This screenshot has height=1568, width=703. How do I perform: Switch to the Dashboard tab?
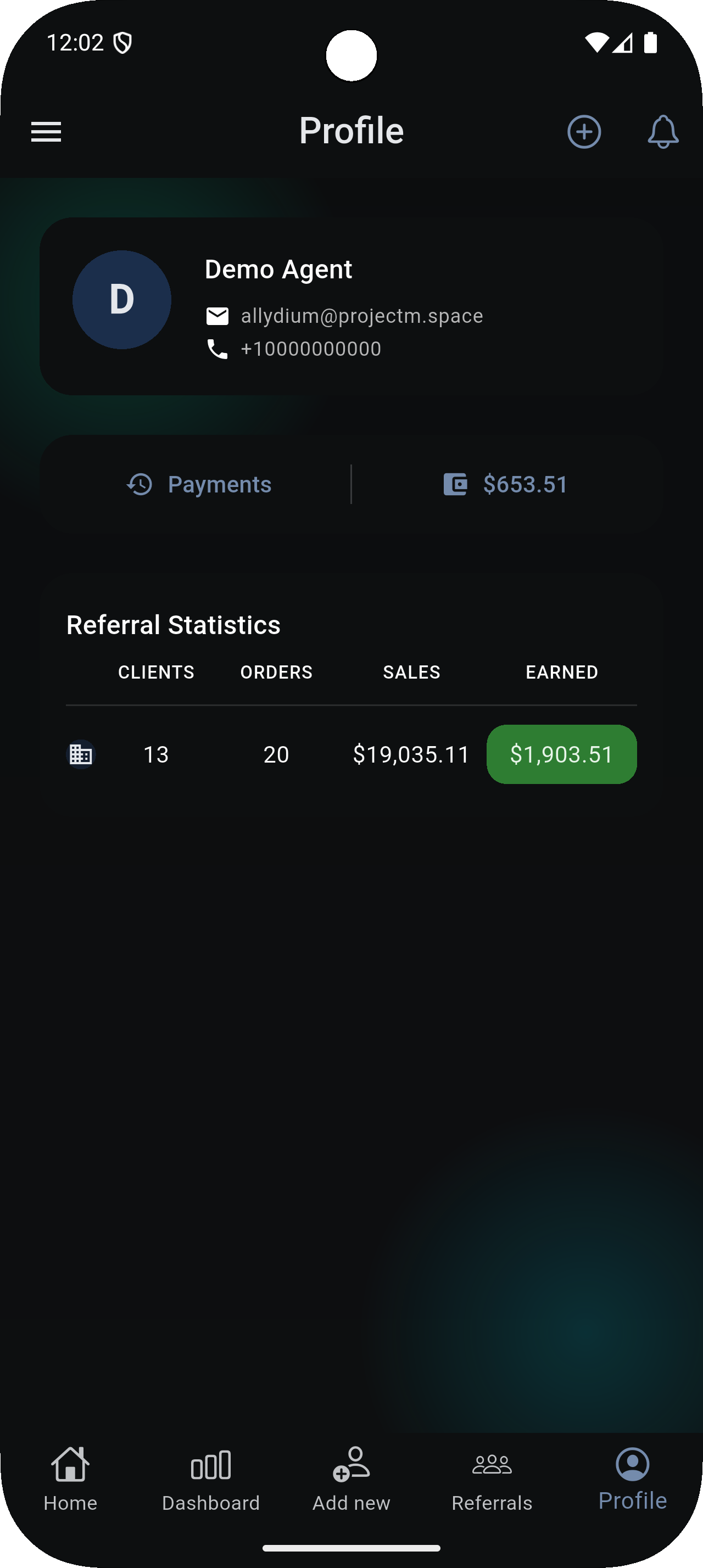(210, 1479)
